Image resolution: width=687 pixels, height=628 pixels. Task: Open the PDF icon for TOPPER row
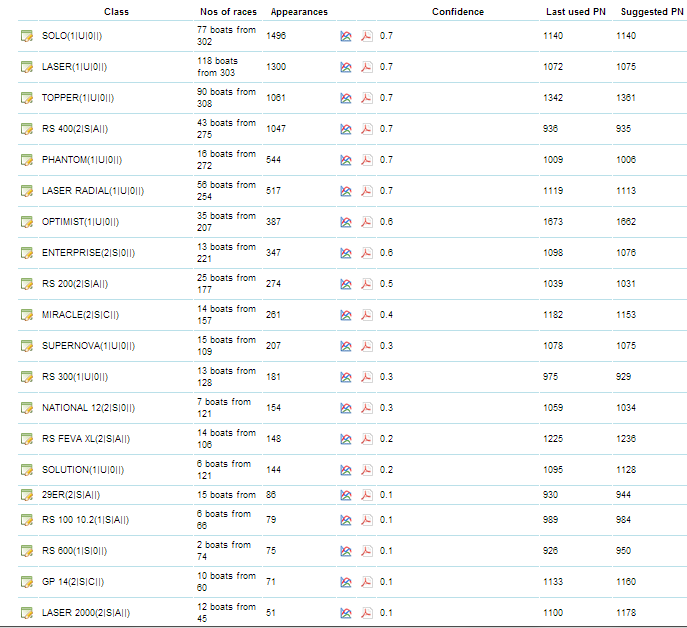click(x=366, y=98)
